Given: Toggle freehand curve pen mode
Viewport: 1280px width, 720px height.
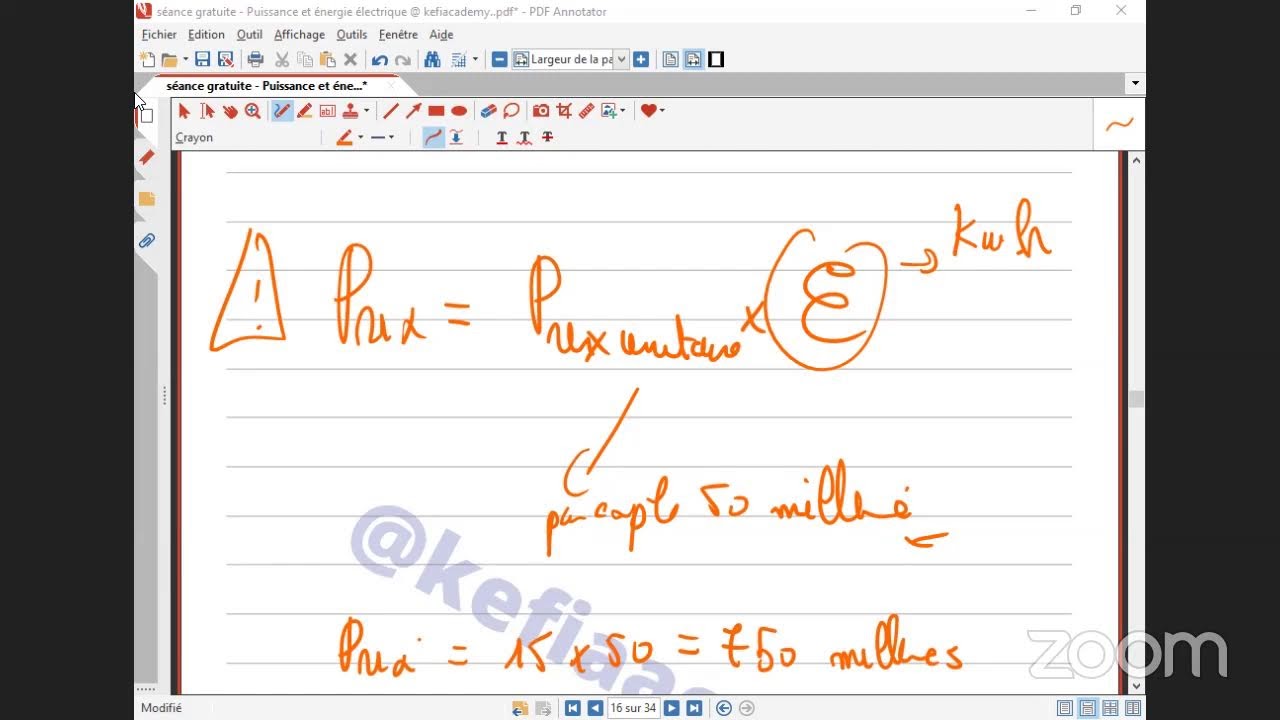Looking at the screenshot, I should [433, 138].
